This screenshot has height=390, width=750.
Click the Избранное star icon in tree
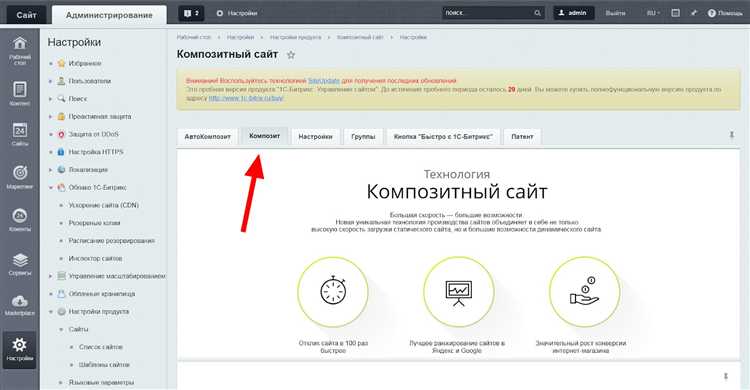[x=61, y=63]
